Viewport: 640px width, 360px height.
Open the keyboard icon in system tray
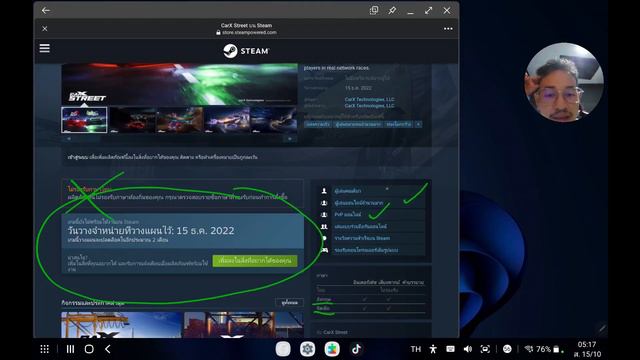click(x=450, y=349)
